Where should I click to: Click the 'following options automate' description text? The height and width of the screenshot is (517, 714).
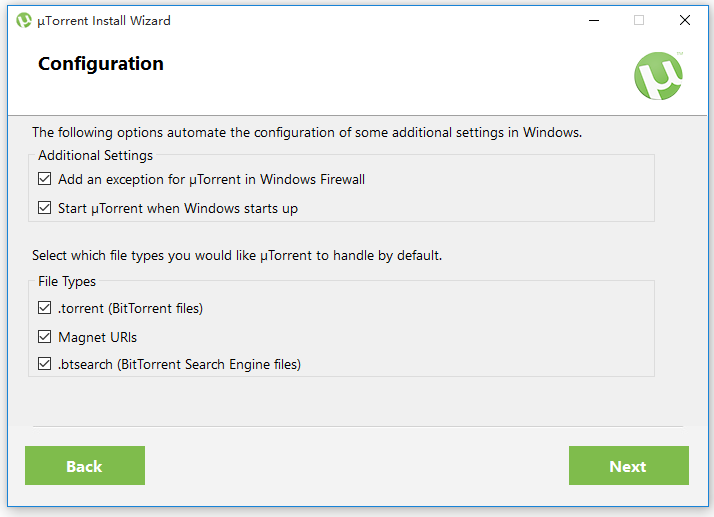(x=306, y=132)
